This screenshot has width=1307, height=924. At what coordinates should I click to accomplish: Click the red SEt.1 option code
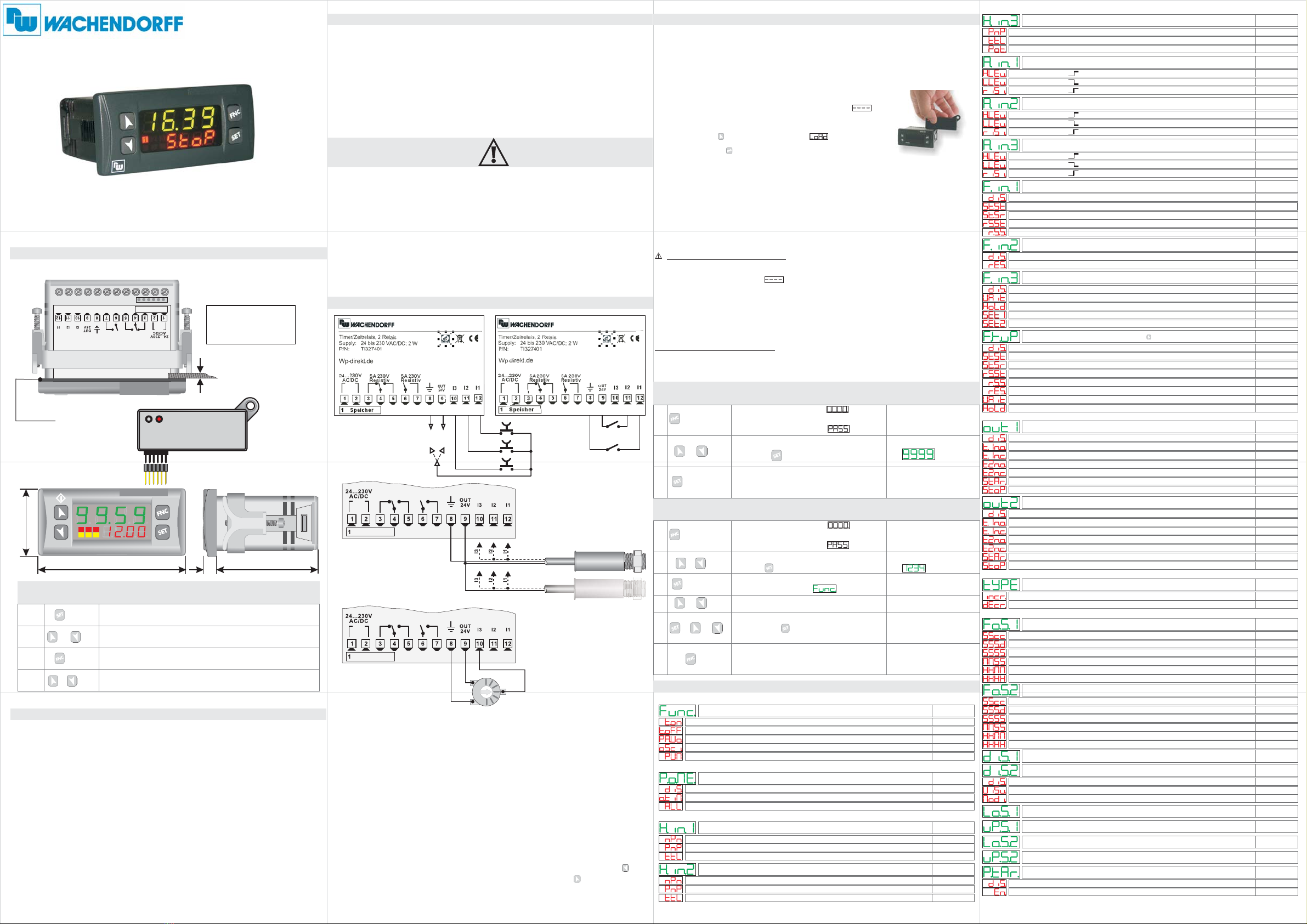[994, 315]
